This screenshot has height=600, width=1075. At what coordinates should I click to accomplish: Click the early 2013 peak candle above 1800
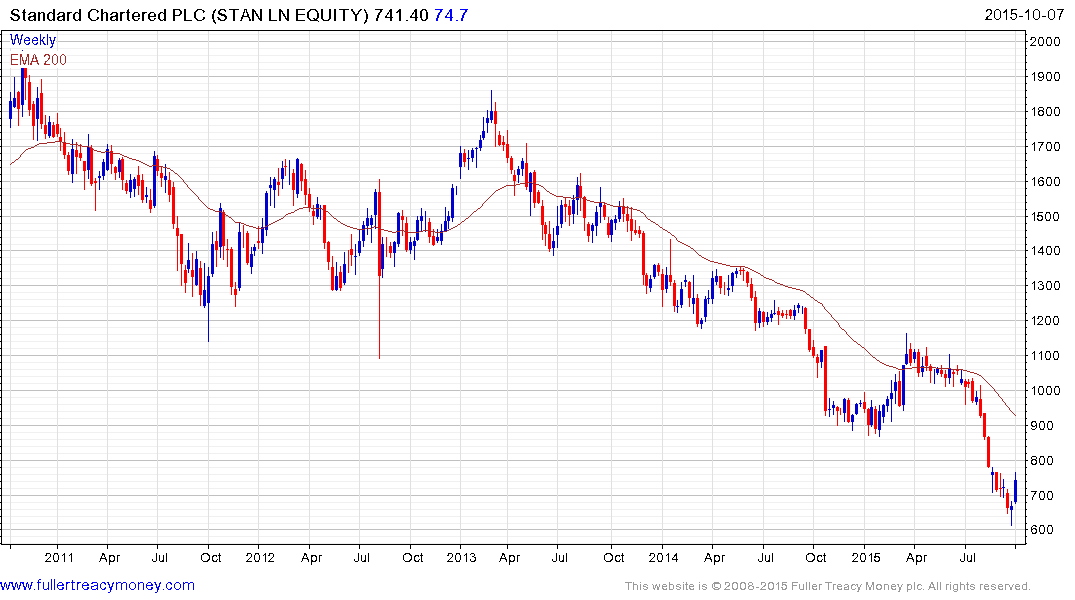[x=491, y=106]
